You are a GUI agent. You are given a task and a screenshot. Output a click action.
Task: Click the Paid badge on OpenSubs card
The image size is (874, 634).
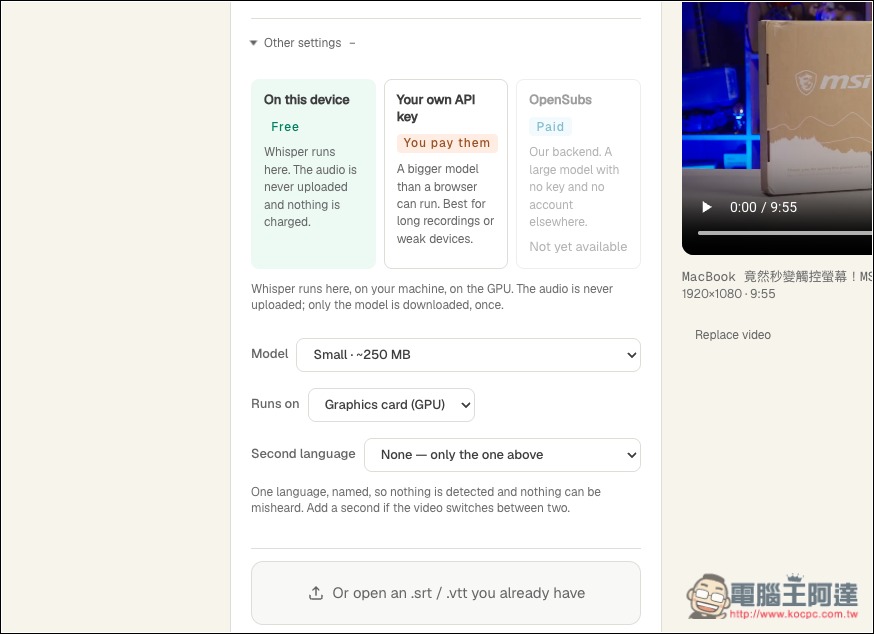[x=550, y=127]
